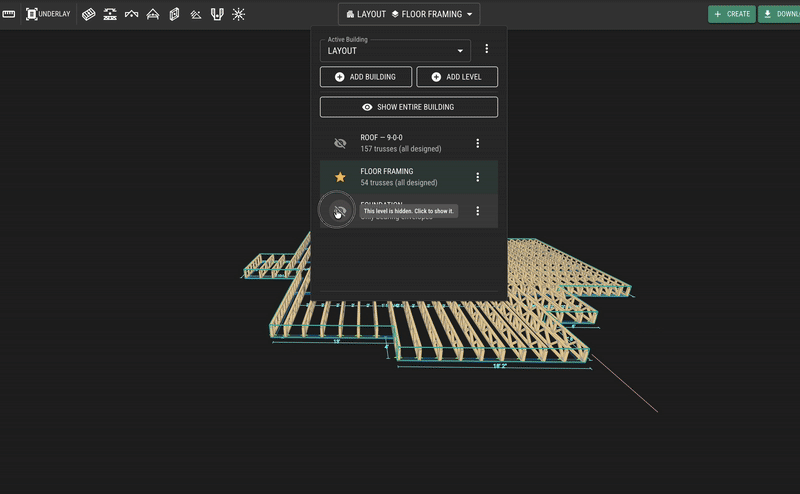Click the Download button
The image size is (800, 494).
click(x=780, y=14)
